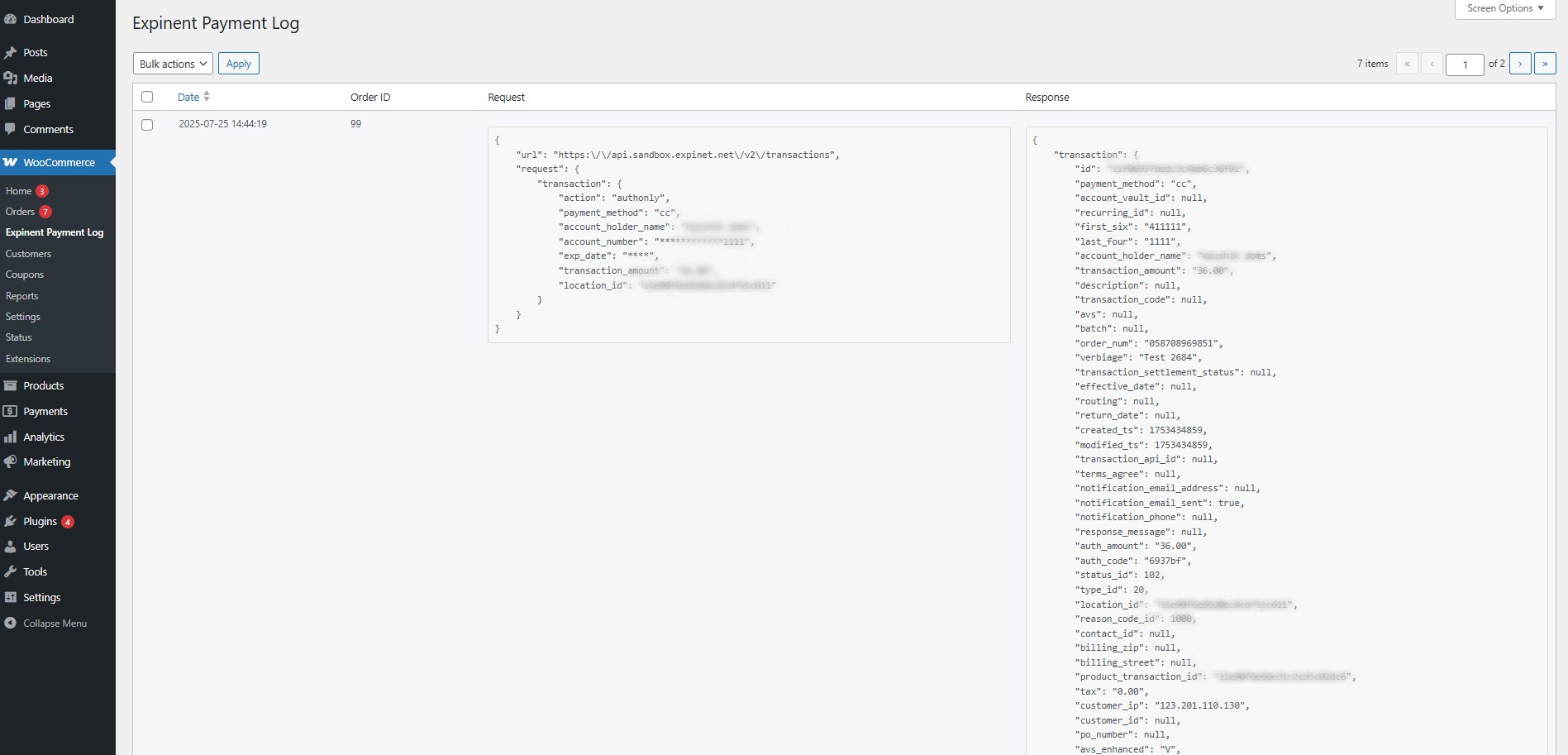Expand the Screen Options panel
Viewport: 1568px width, 755px height.
[1504, 8]
